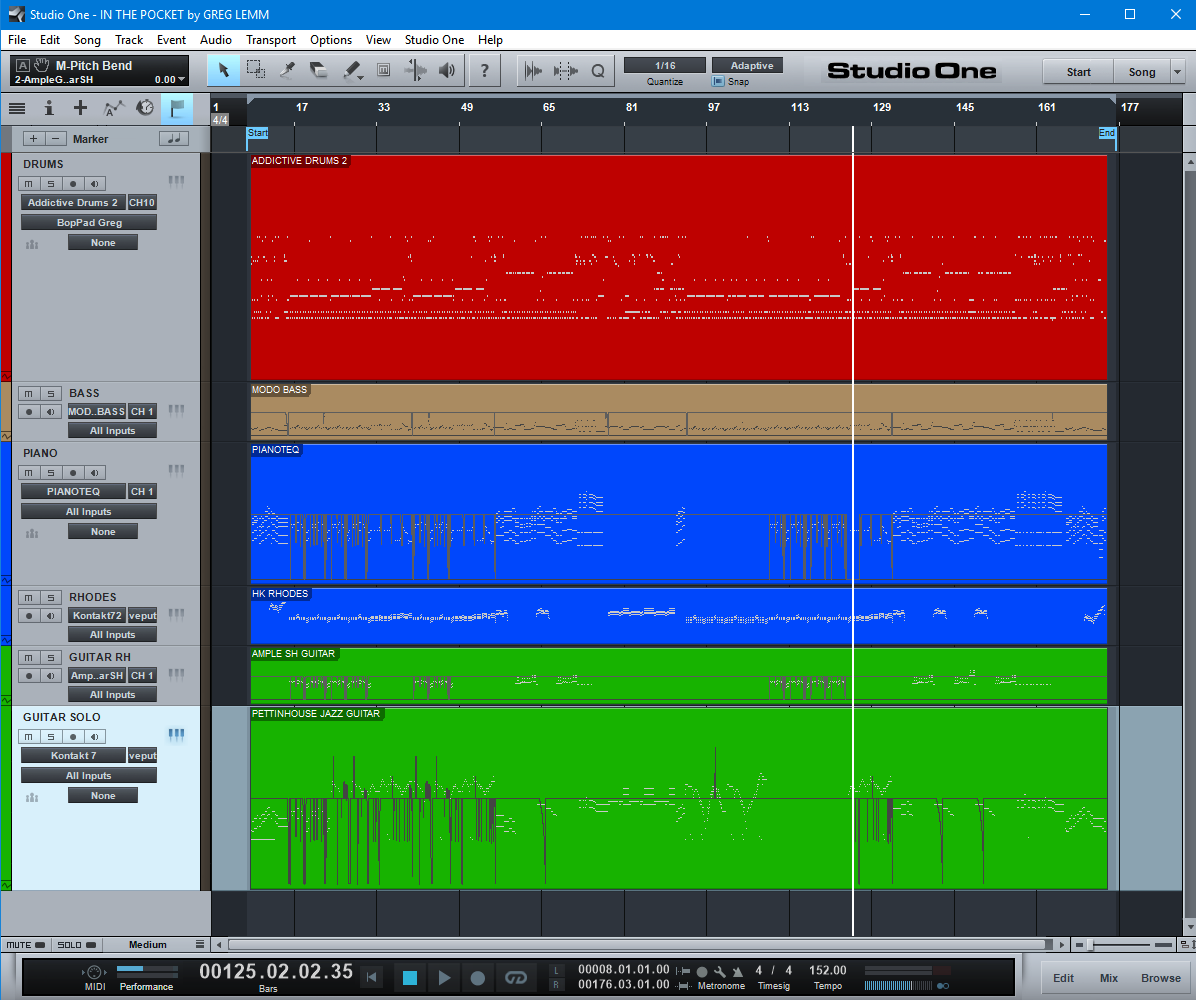1196x1000 pixels.
Task: Select the Listen speaker tool
Action: click(447, 71)
